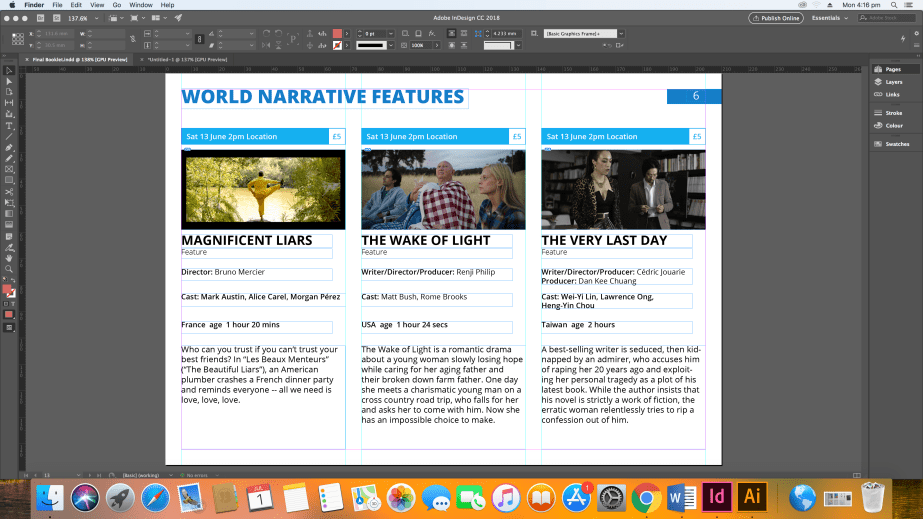Switch to the Untitled-1 document tab

point(187,59)
